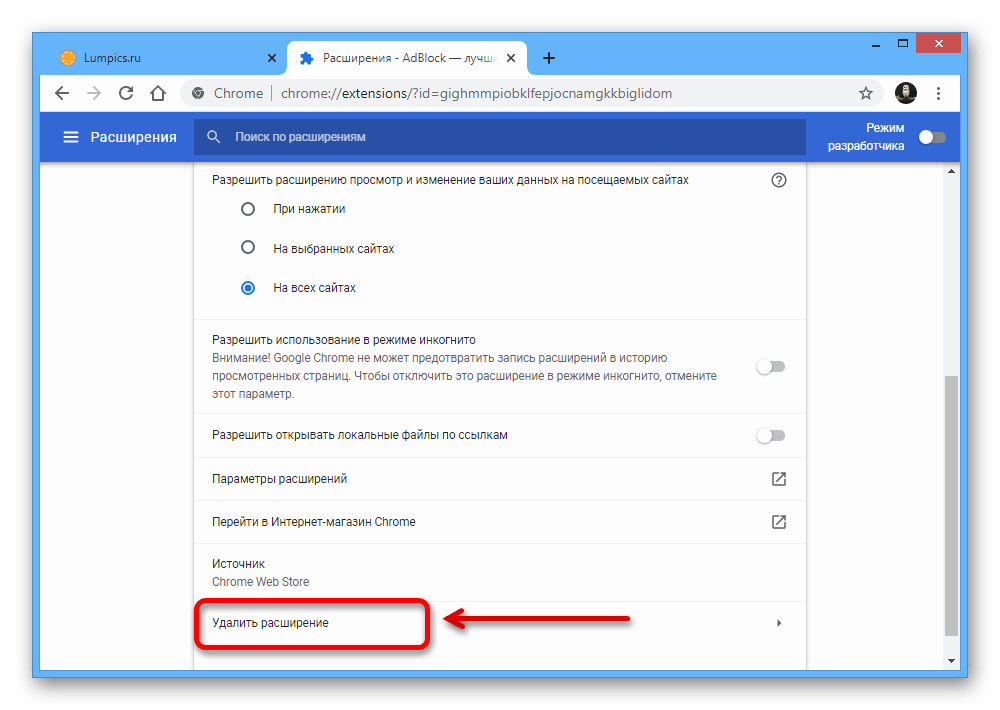Open Chrome Web Store external link icon

click(778, 522)
